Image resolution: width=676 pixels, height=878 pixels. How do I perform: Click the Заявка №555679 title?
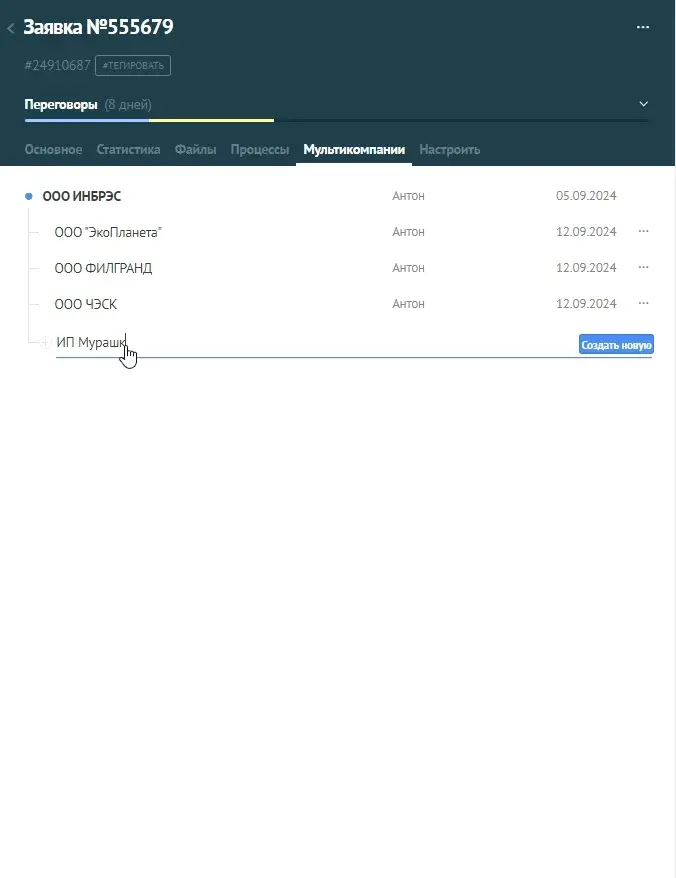pyautogui.click(x=99, y=27)
